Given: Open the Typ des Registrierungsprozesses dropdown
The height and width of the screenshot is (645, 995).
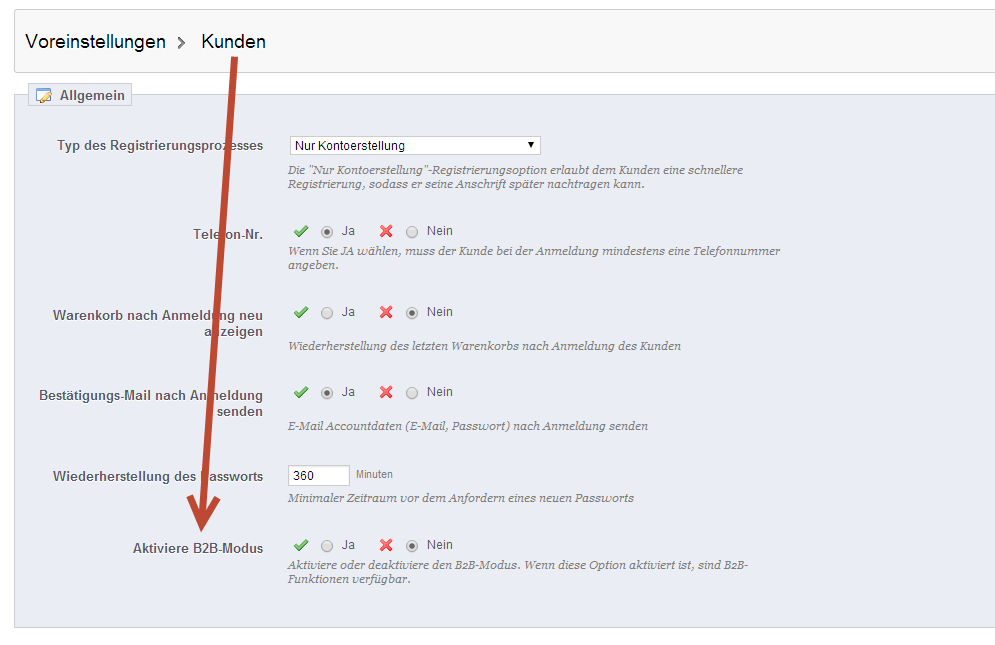Looking at the screenshot, I should (x=415, y=145).
